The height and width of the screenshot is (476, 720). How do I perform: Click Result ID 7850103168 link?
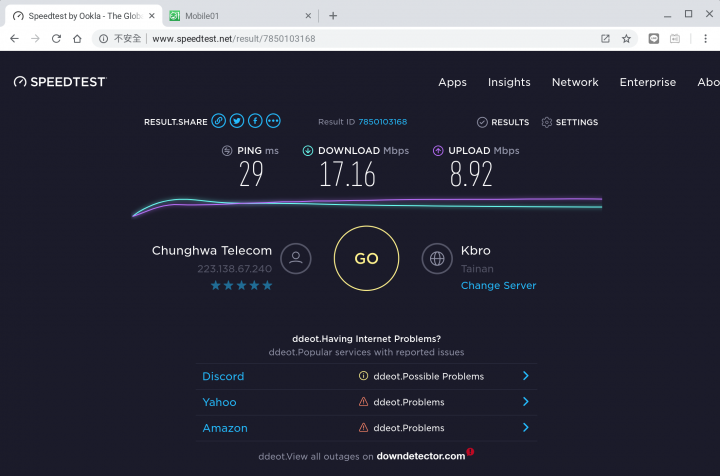click(x=382, y=122)
